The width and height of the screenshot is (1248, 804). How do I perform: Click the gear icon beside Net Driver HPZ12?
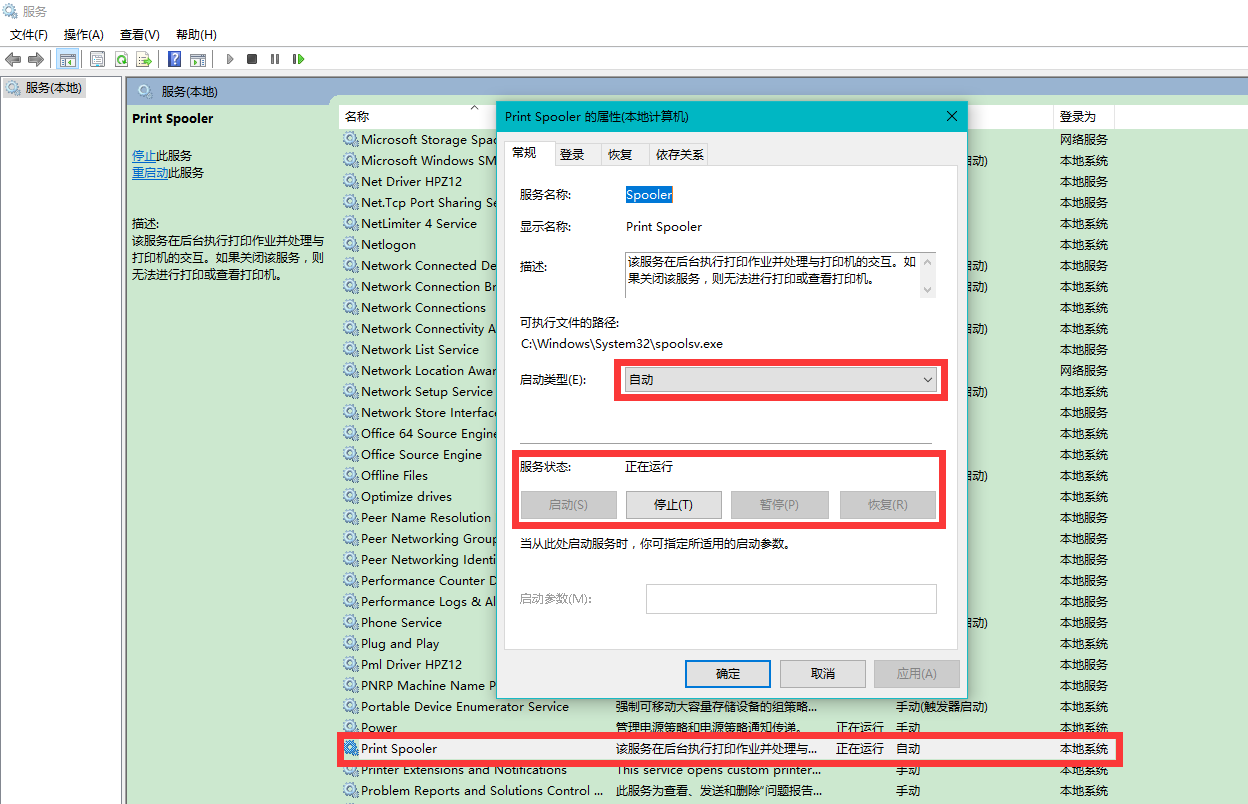click(351, 181)
